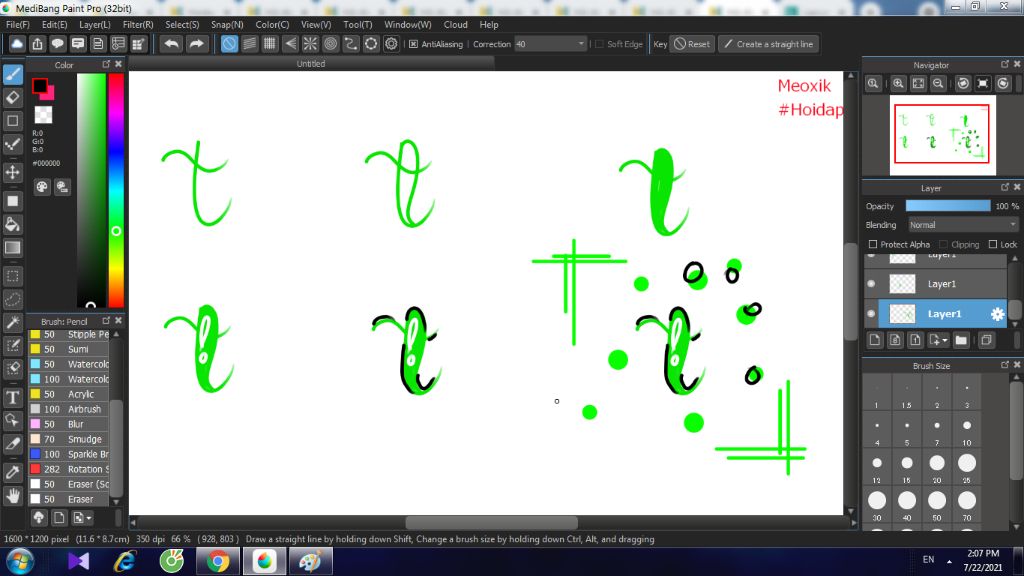Click the hue color strip

[x=116, y=189]
